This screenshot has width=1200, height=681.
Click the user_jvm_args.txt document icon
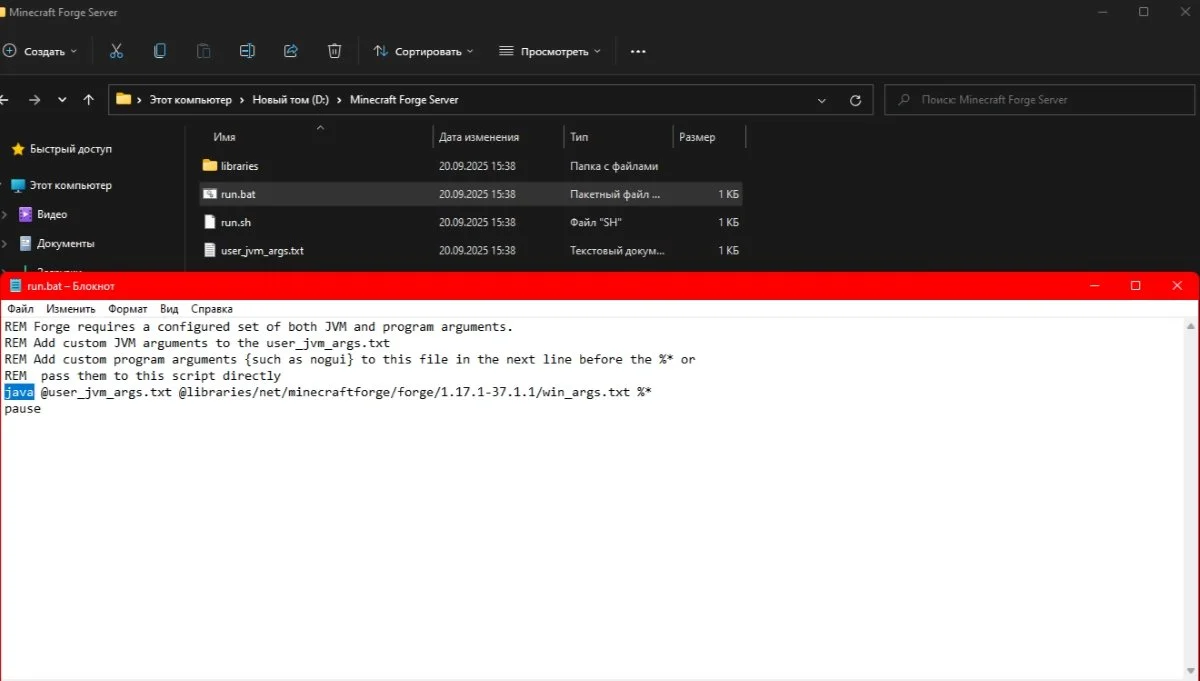(209, 250)
